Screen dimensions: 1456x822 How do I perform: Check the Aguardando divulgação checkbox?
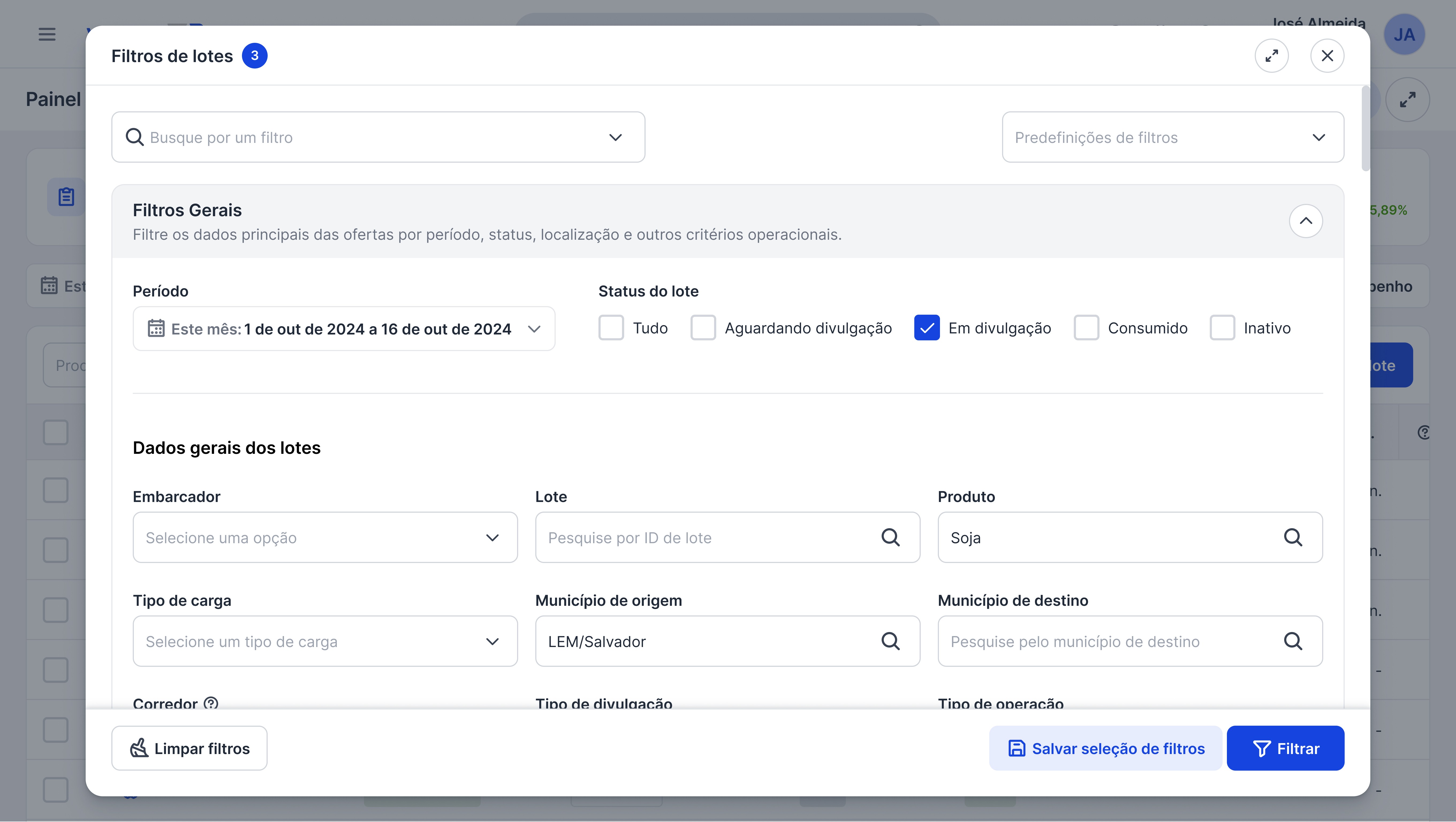703,328
